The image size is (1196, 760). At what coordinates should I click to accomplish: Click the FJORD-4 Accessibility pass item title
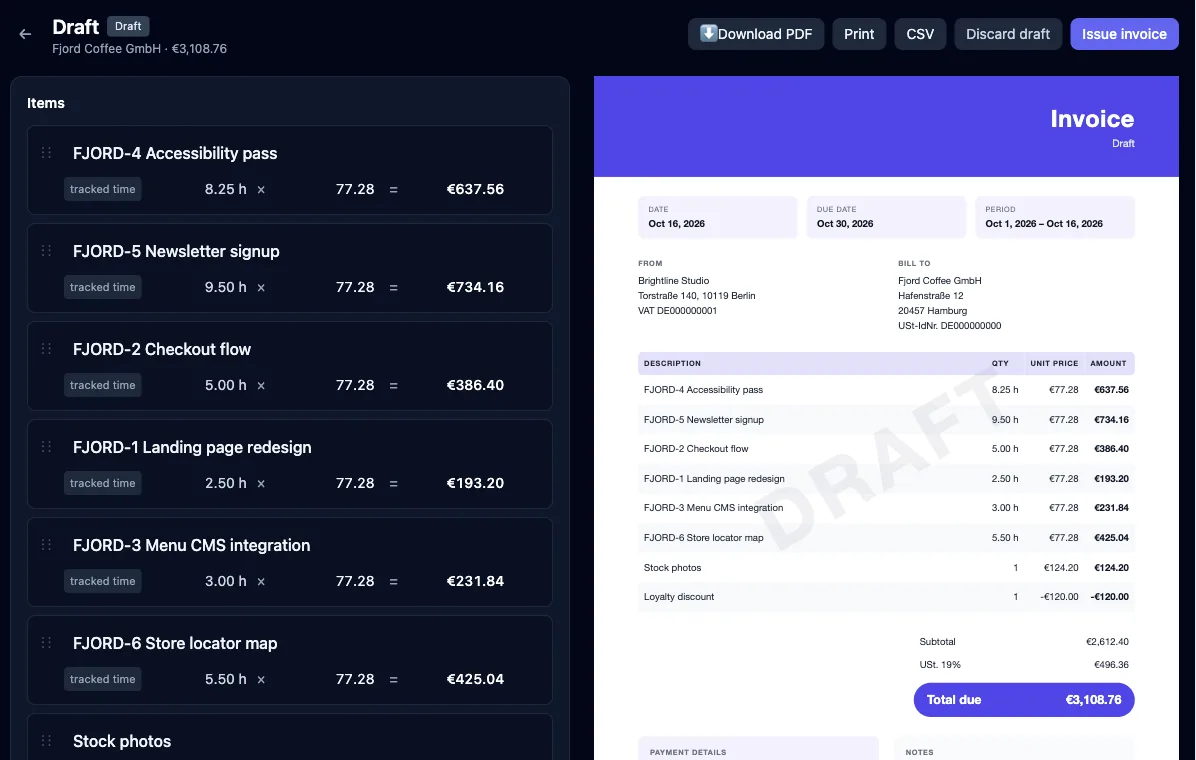[x=175, y=153]
